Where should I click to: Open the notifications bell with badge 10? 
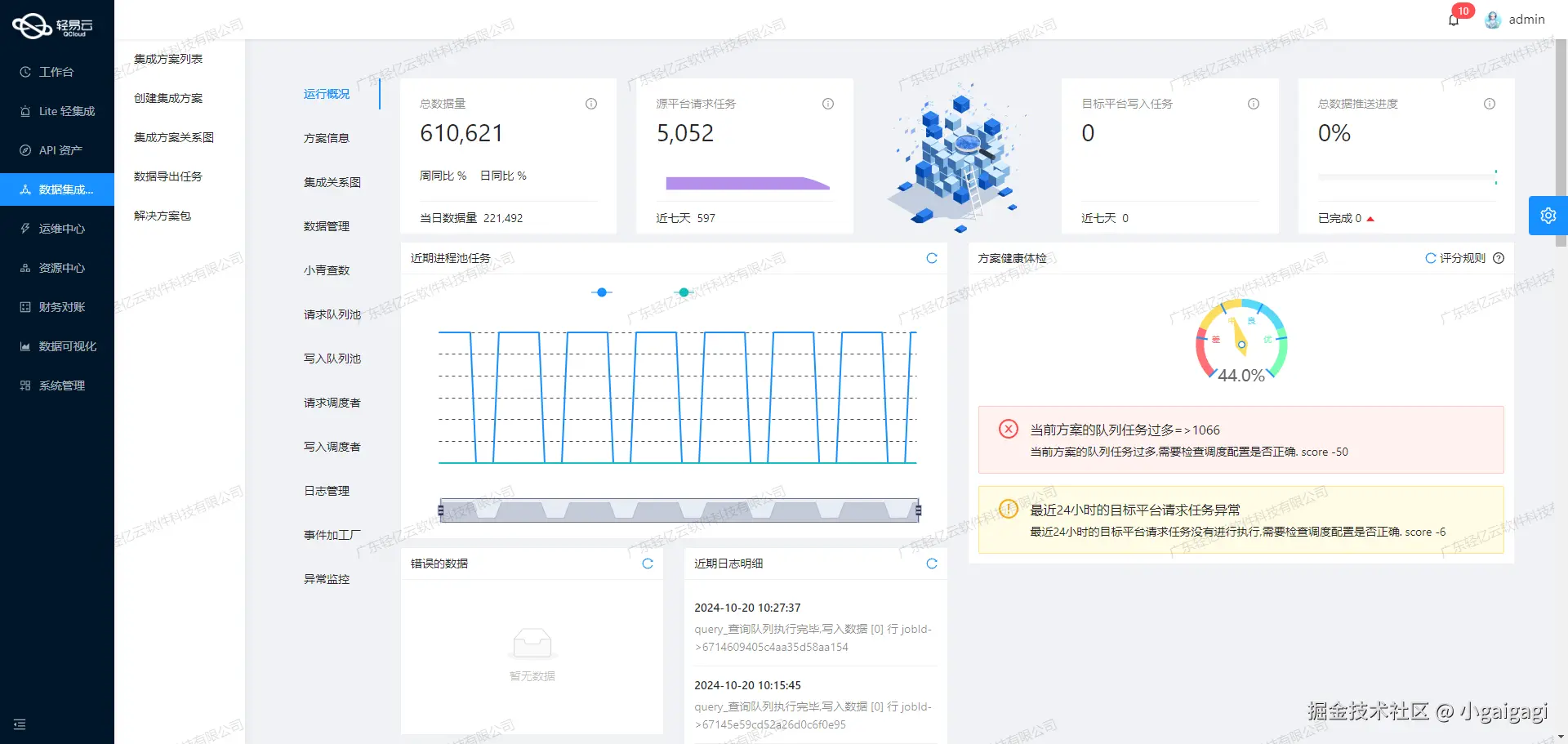[1454, 19]
